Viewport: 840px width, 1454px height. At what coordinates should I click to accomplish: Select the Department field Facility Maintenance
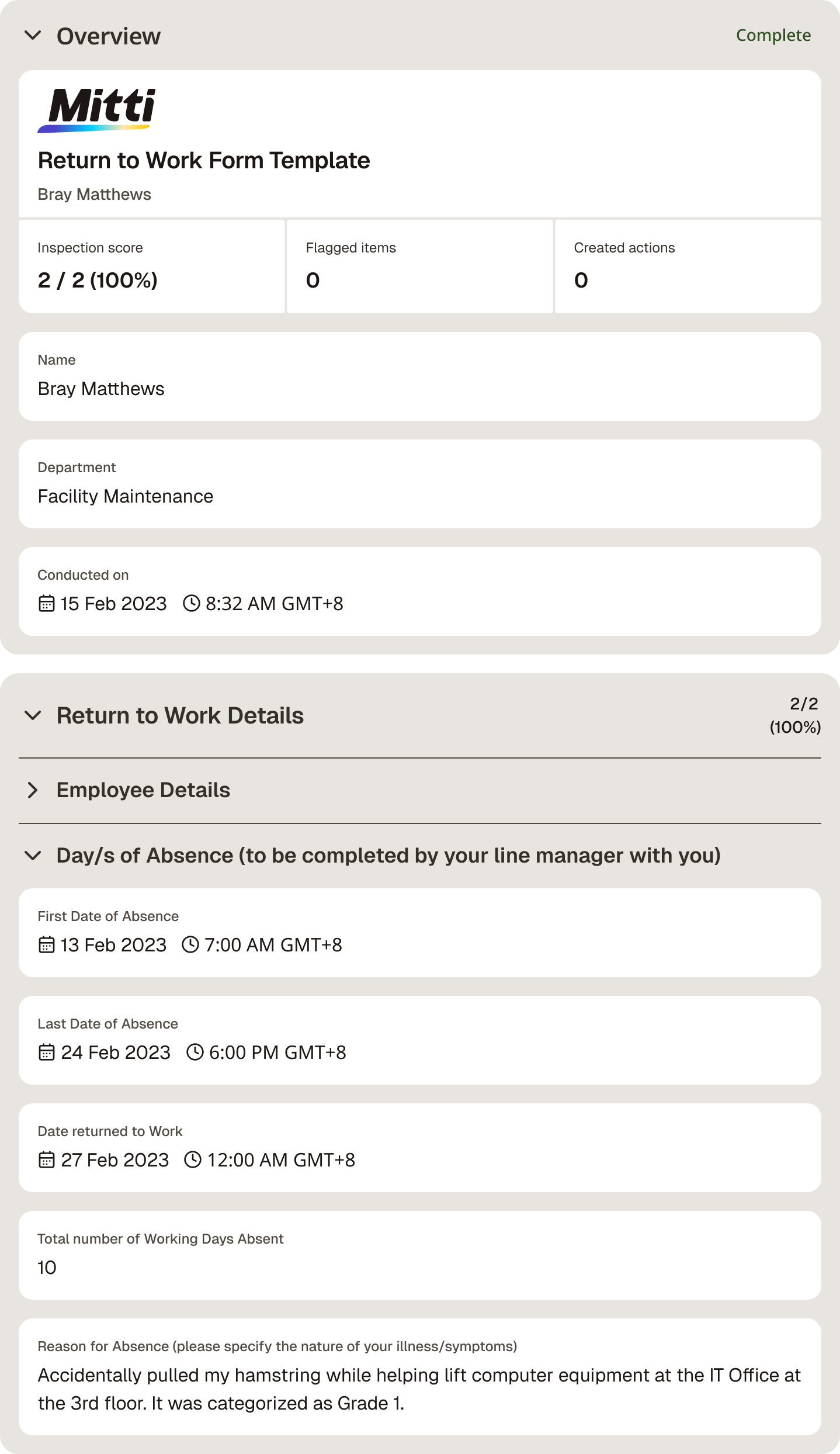[420, 484]
